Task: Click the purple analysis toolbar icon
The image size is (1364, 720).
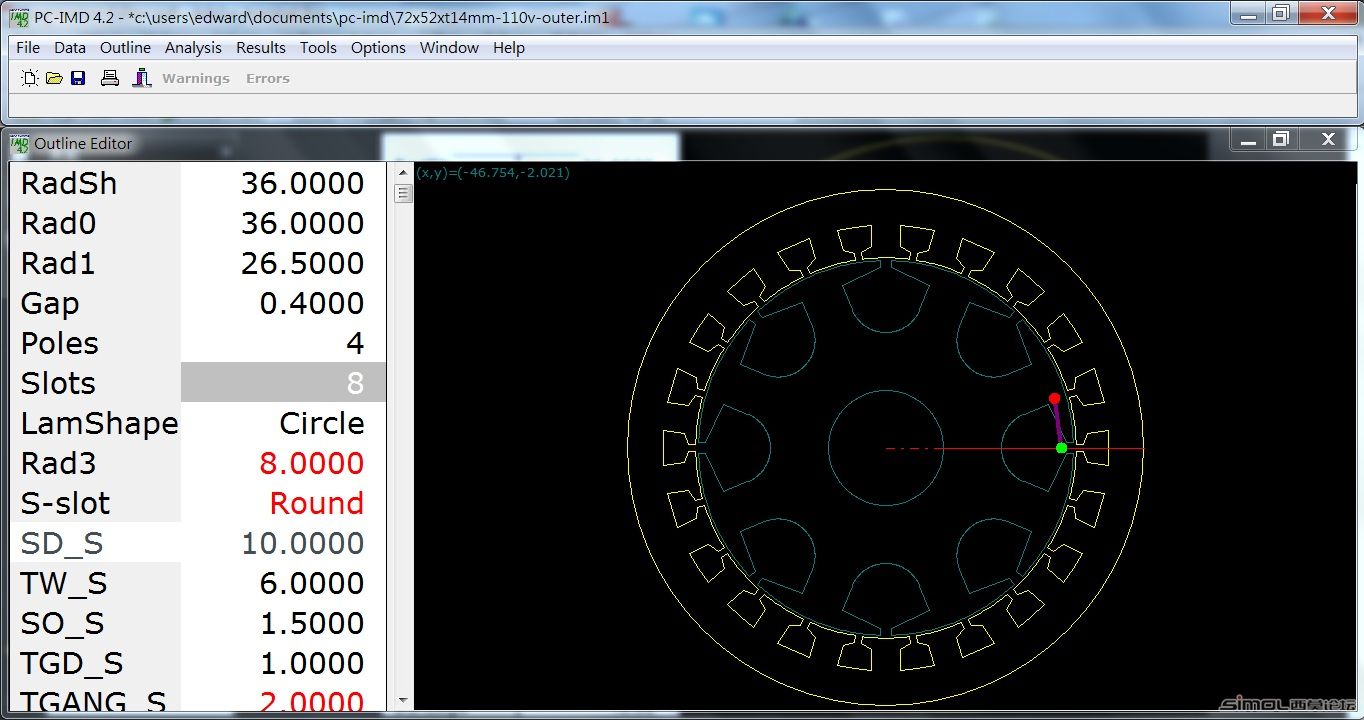Action: tap(142, 78)
